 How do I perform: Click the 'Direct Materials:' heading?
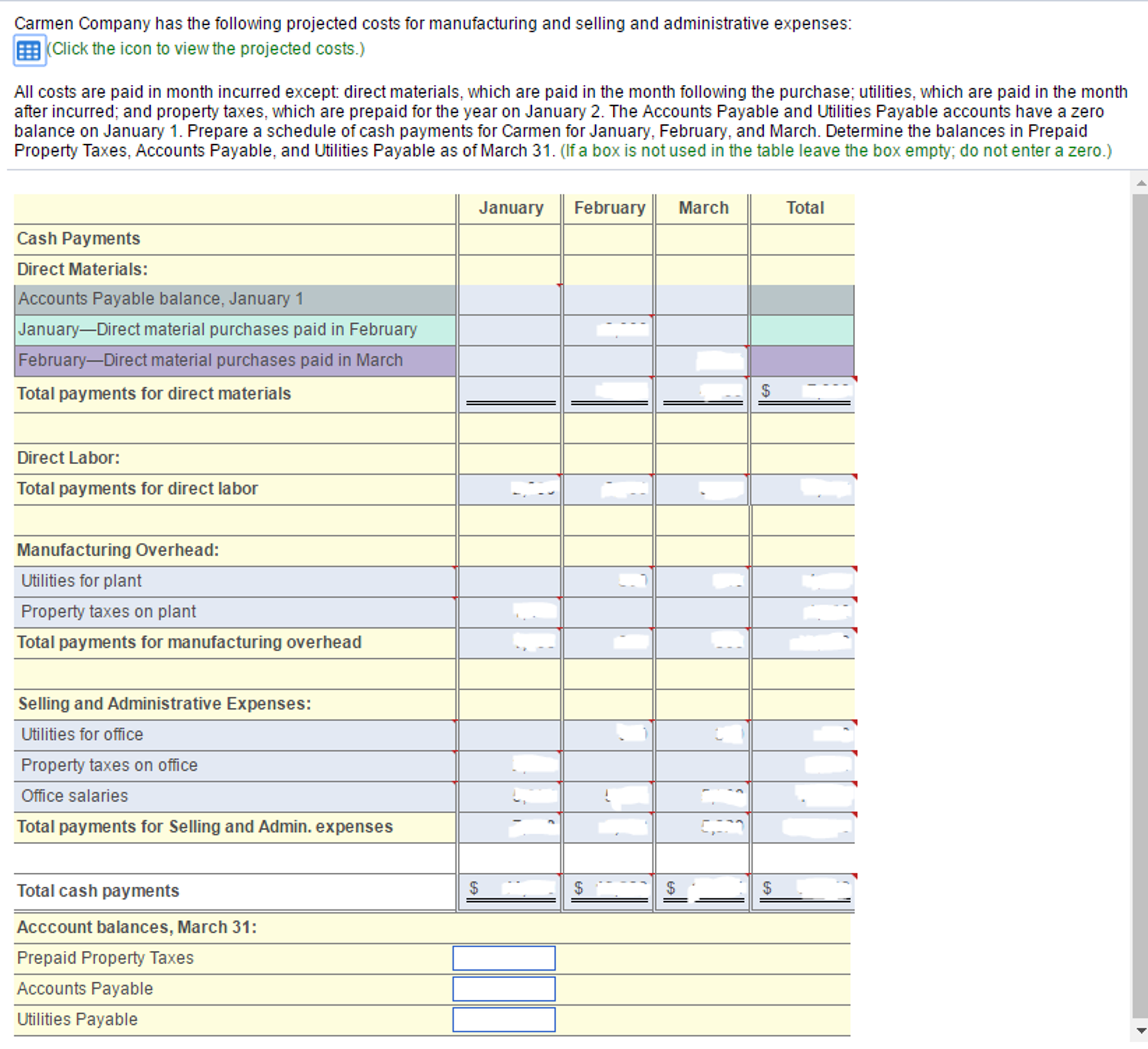click(82, 269)
